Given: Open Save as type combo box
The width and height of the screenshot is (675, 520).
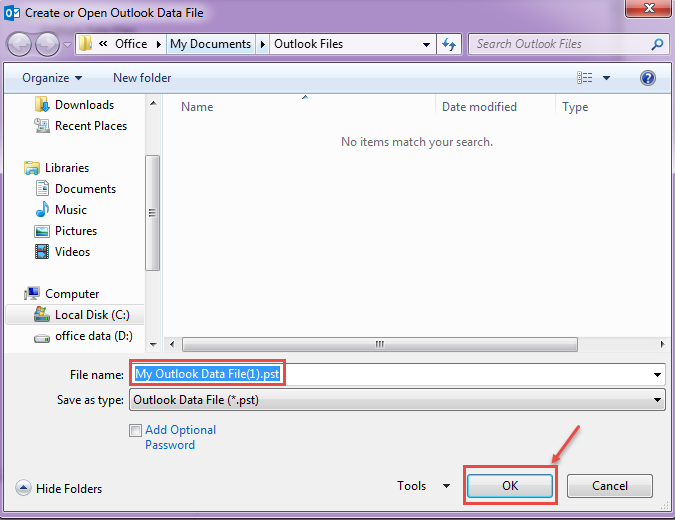Looking at the screenshot, I should click(397, 400).
